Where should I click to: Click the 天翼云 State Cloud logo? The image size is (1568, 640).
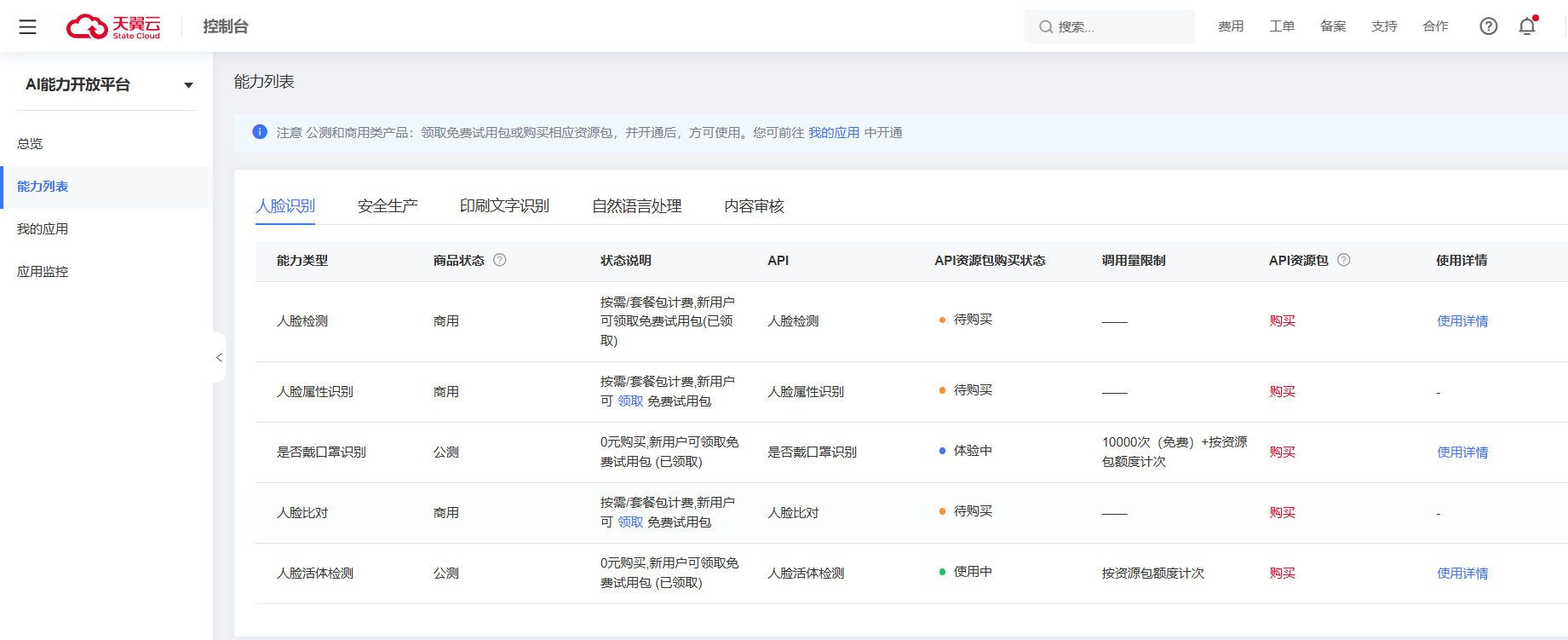(x=113, y=26)
